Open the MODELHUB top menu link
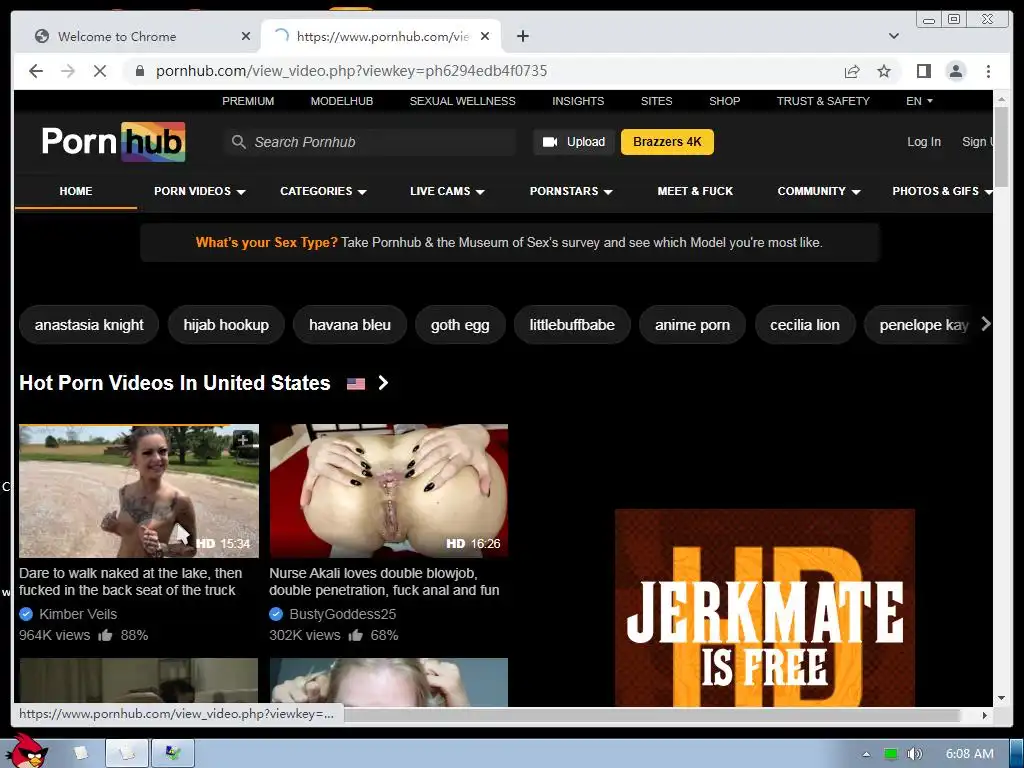The width and height of the screenshot is (1024, 768). tap(342, 101)
